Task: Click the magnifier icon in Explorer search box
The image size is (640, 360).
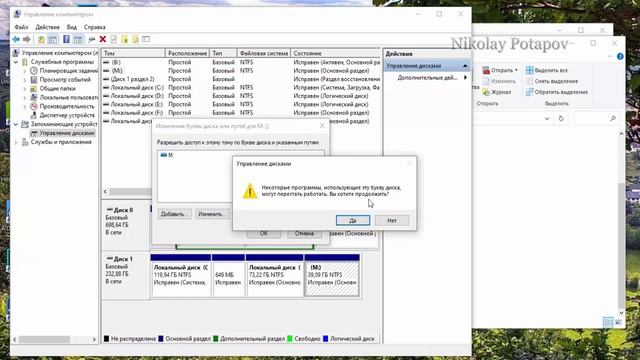Action: pyautogui.click(x=613, y=118)
